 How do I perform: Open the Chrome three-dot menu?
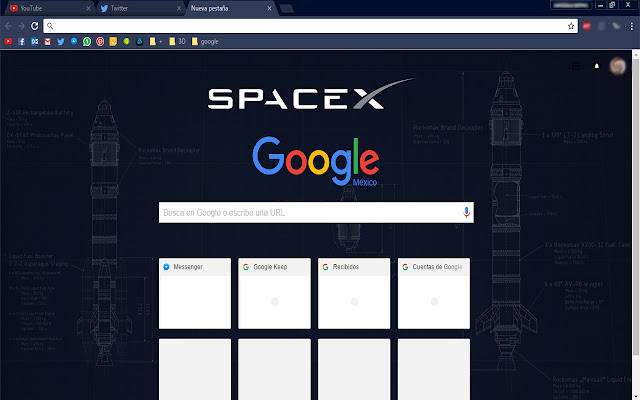pos(631,26)
